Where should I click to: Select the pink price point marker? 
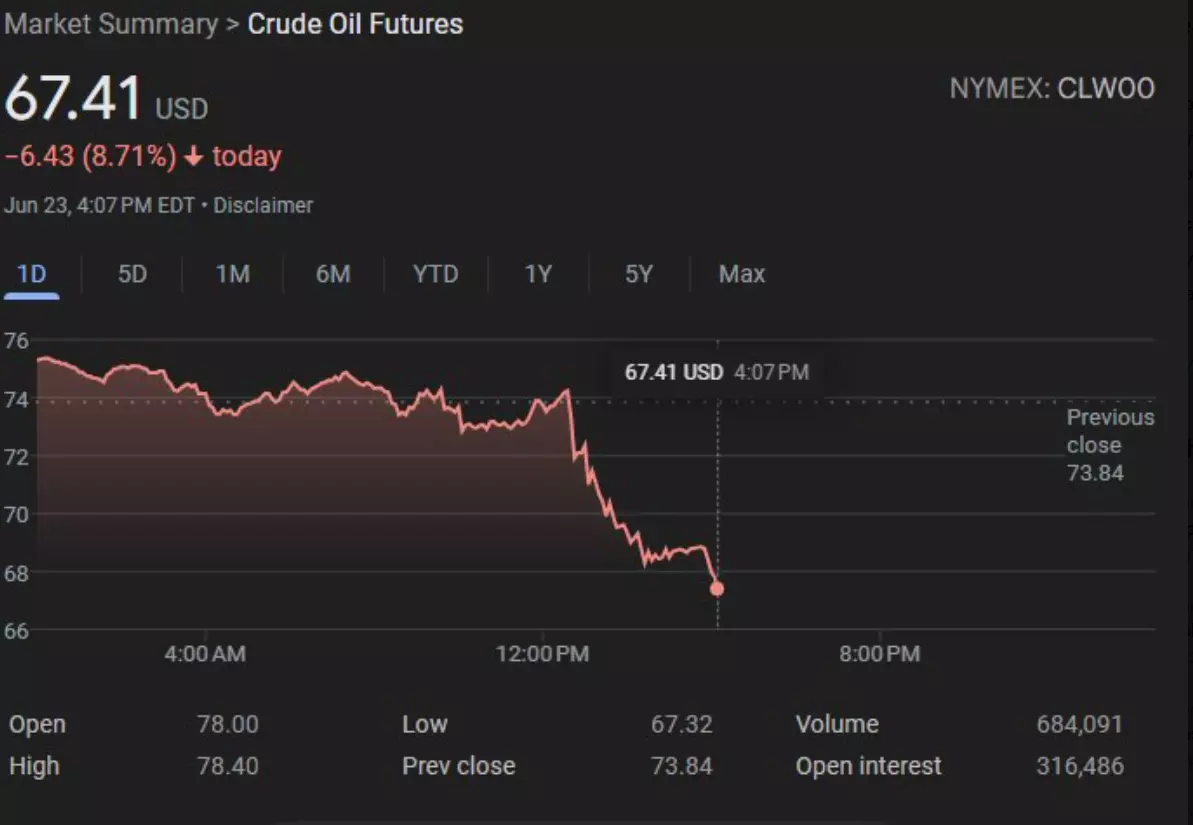717,589
